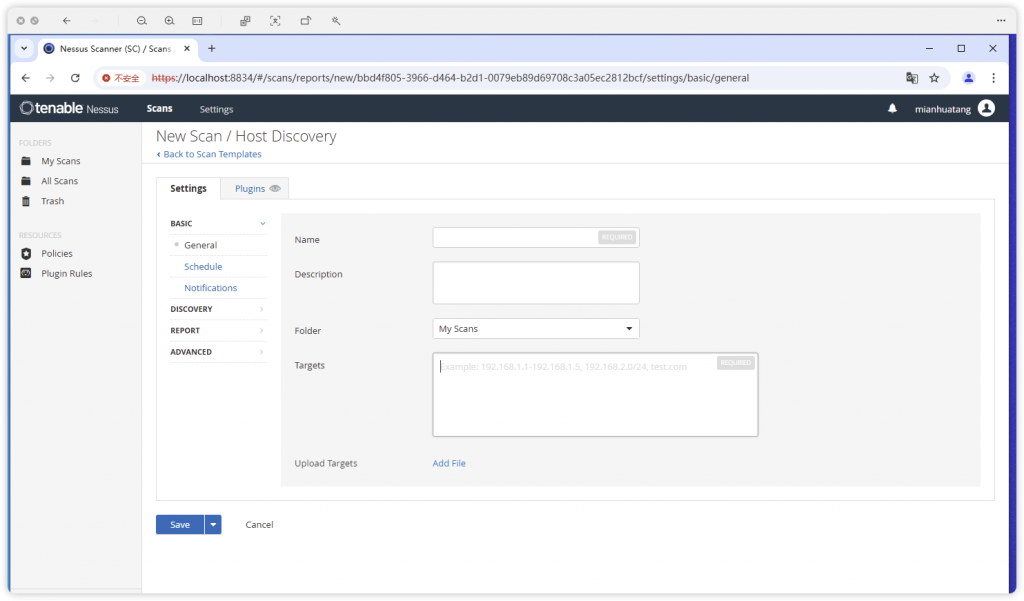The height and width of the screenshot is (601, 1024).
Task: Click the browser page reload icon
Action: [x=75, y=78]
